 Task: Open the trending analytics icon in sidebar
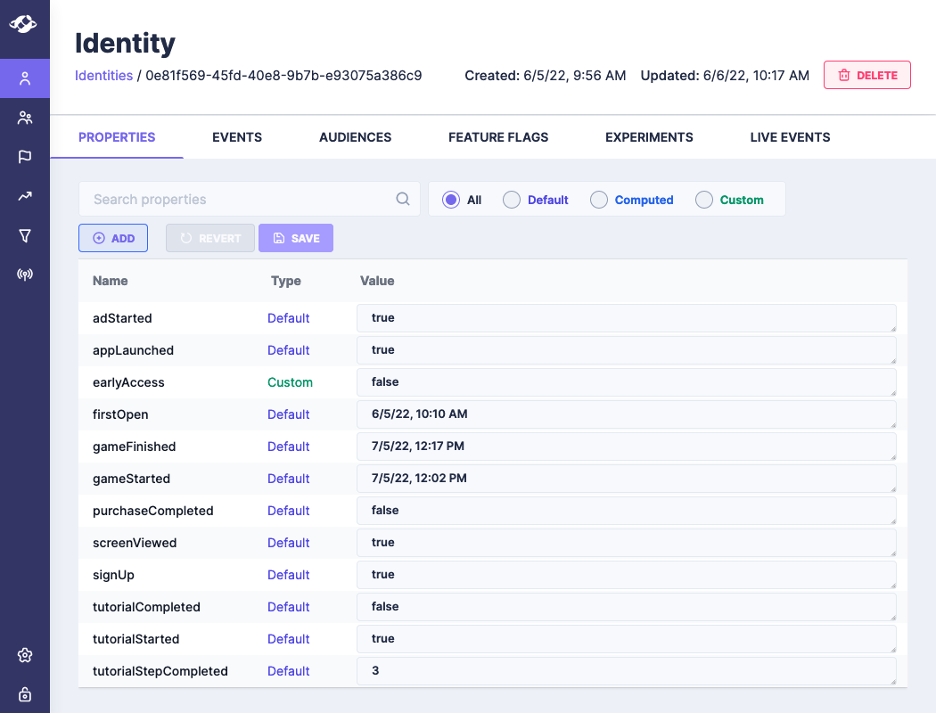25,196
